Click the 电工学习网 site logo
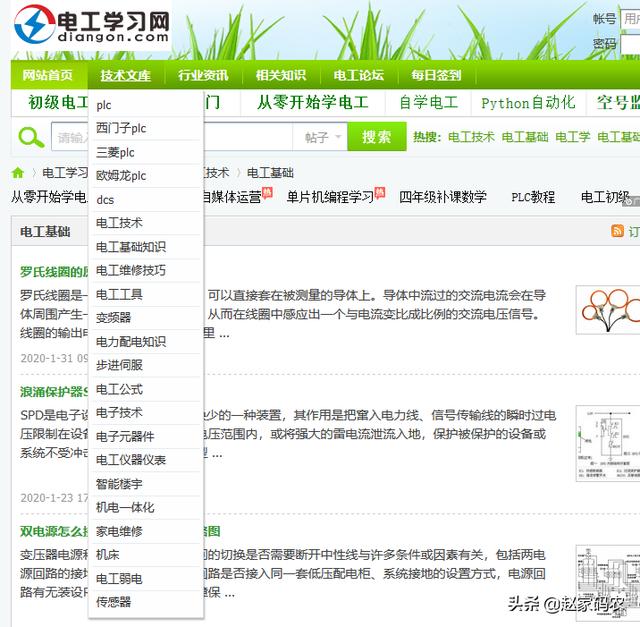The height and width of the screenshot is (627, 640). pos(91,24)
